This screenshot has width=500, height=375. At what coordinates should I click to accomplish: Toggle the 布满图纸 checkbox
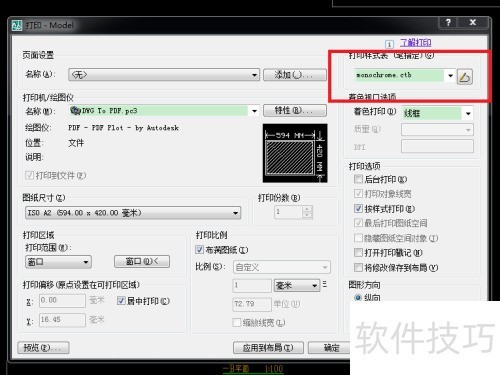point(199,250)
